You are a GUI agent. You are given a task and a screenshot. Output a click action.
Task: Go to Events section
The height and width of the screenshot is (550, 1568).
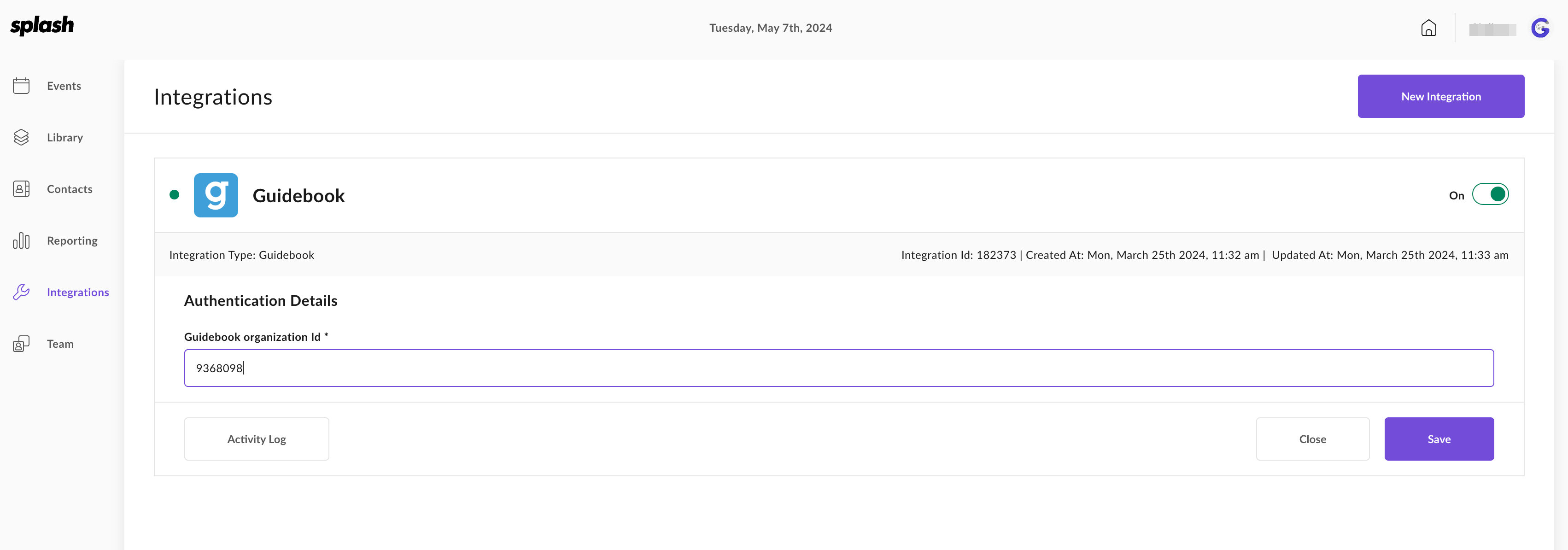[64, 86]
